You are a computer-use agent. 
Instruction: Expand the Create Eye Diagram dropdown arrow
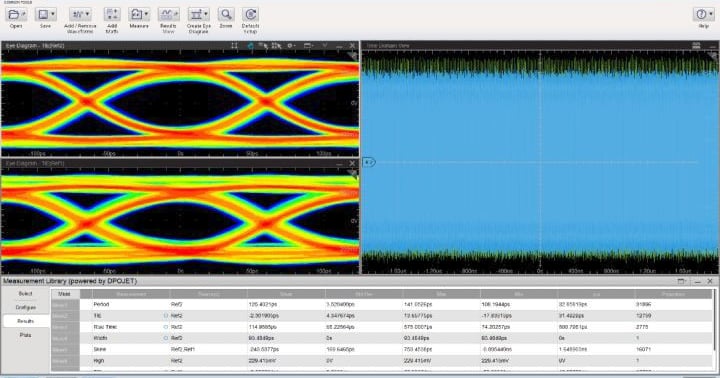[206, 14]
